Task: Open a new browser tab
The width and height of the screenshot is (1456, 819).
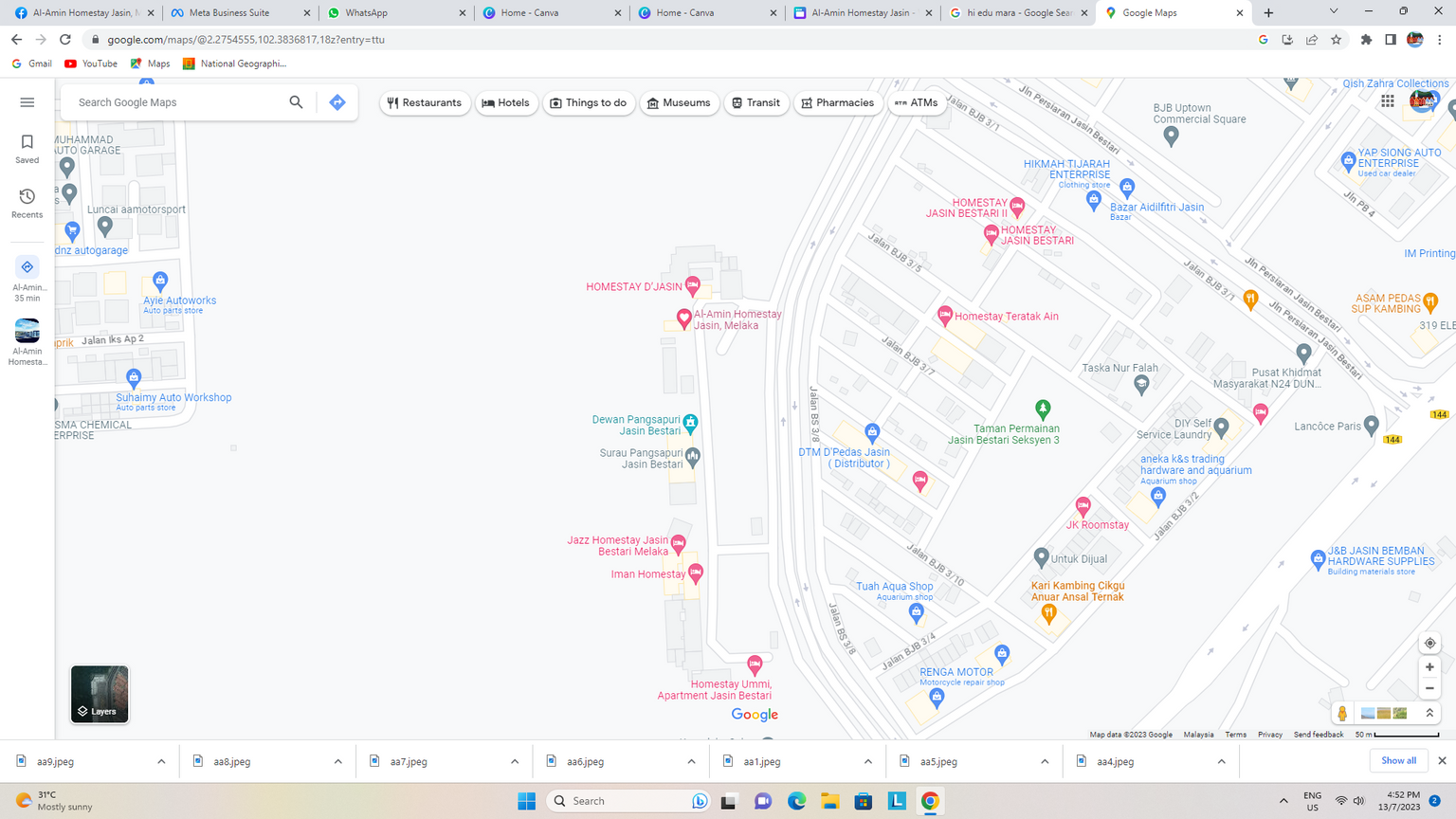Action: pyautogui.click(x=1268, y=13)
